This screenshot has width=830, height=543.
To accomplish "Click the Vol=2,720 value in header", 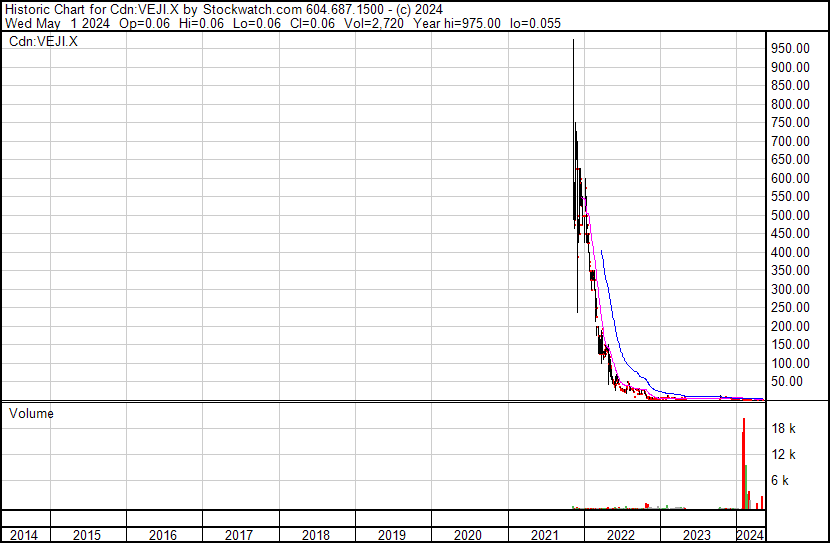I will coord(374,23).
